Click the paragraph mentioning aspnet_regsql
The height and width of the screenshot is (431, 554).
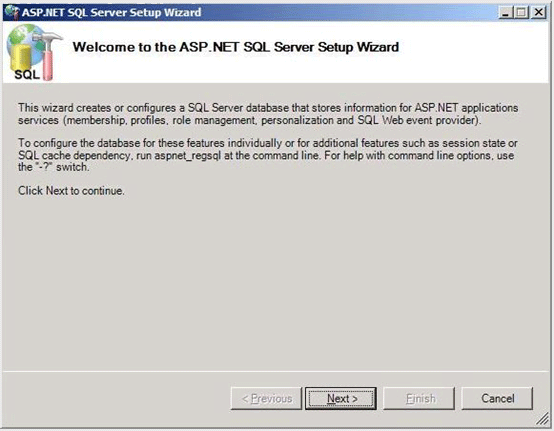pyautogui.click(x=268, y=155)
